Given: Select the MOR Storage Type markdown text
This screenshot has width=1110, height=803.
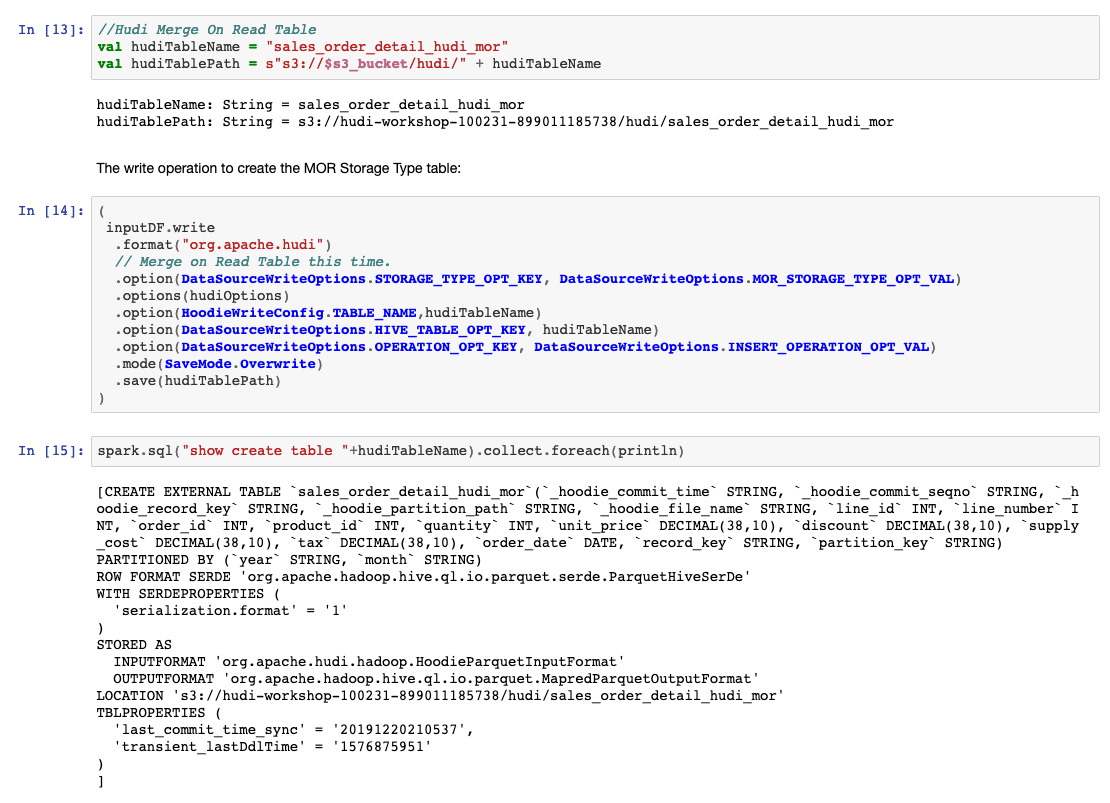Looking at the screenshot, I should coord(278,168).
